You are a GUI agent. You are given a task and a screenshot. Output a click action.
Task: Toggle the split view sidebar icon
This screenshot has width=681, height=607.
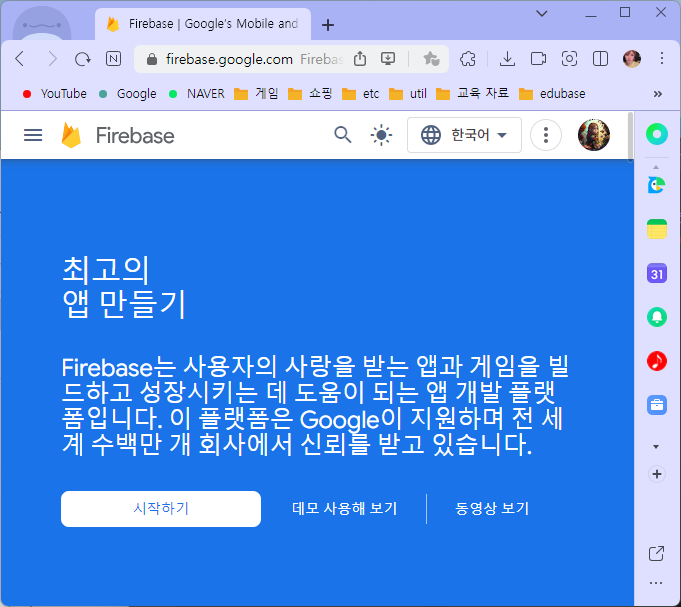point(600,59)
